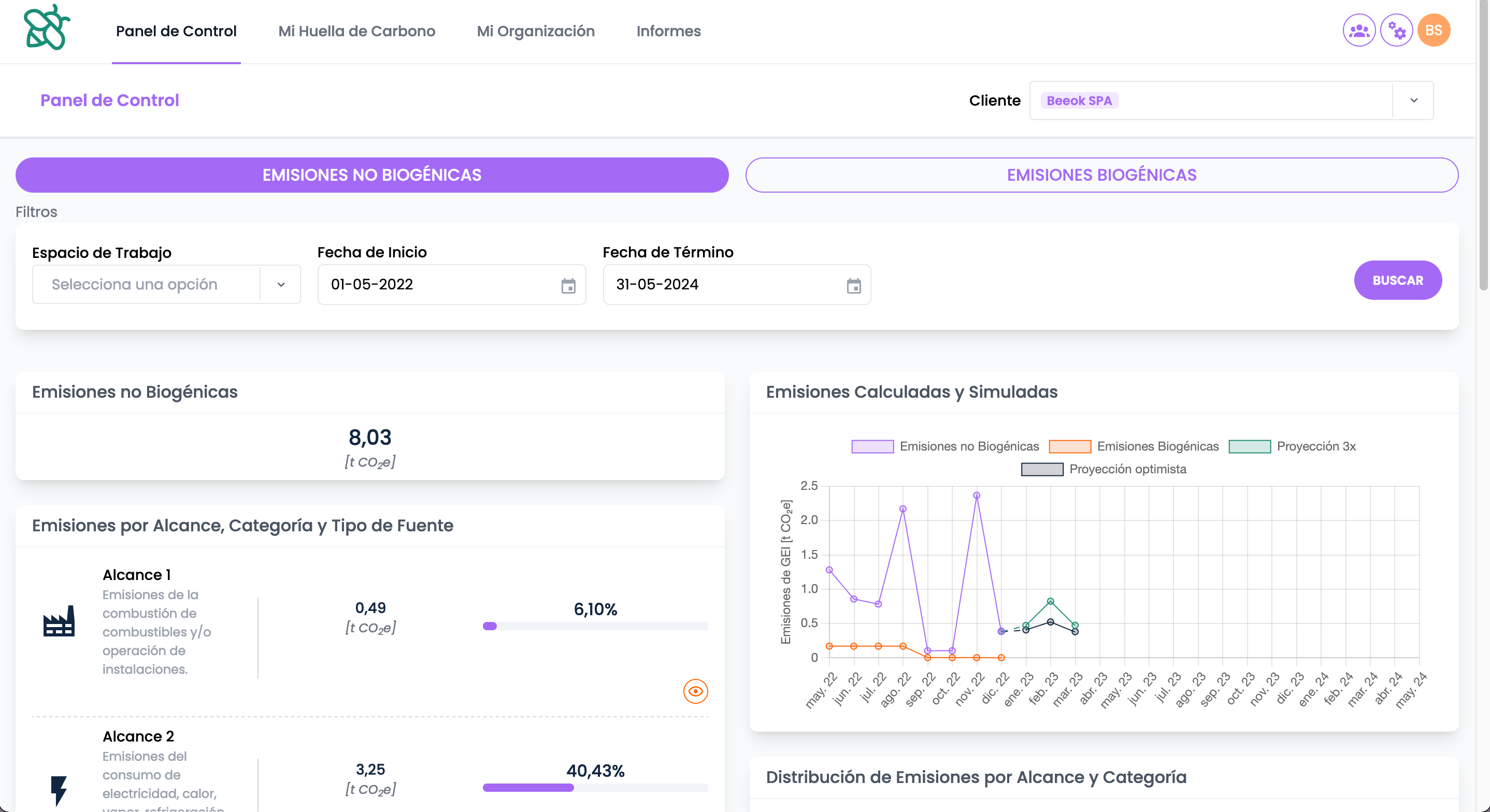The image size is (1490, 812).
Task: Expand the Cliente dropdown chevron
Action: pyautogui.click(x=1414, y=100)
